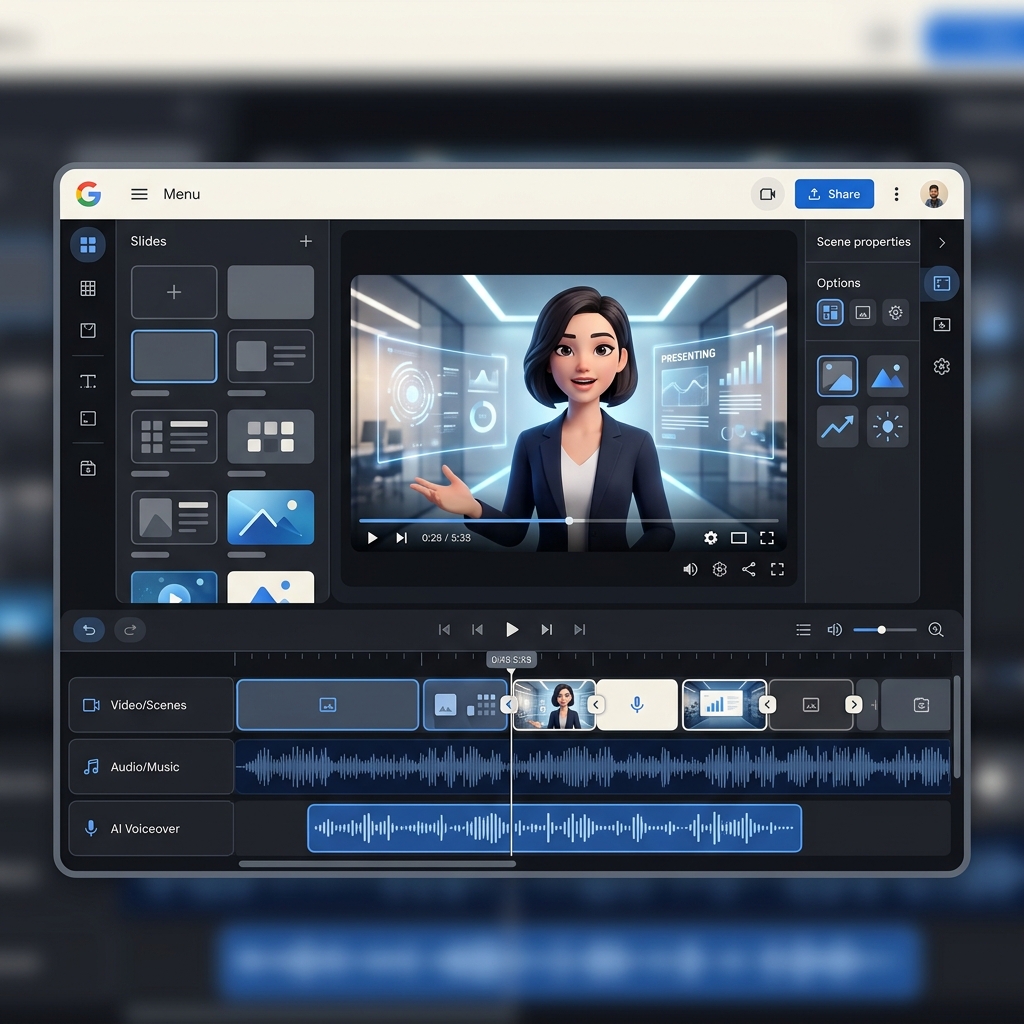Select the highlighted four-squares sidebar icon

(88, 245)
